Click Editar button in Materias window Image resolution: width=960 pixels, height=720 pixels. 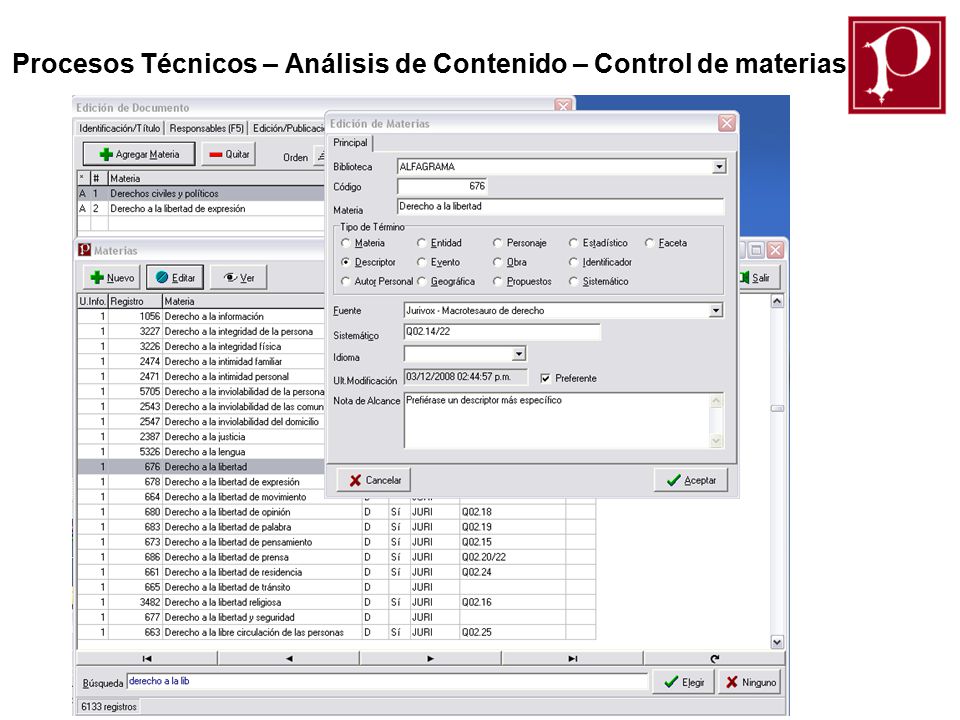click(174, 277)
